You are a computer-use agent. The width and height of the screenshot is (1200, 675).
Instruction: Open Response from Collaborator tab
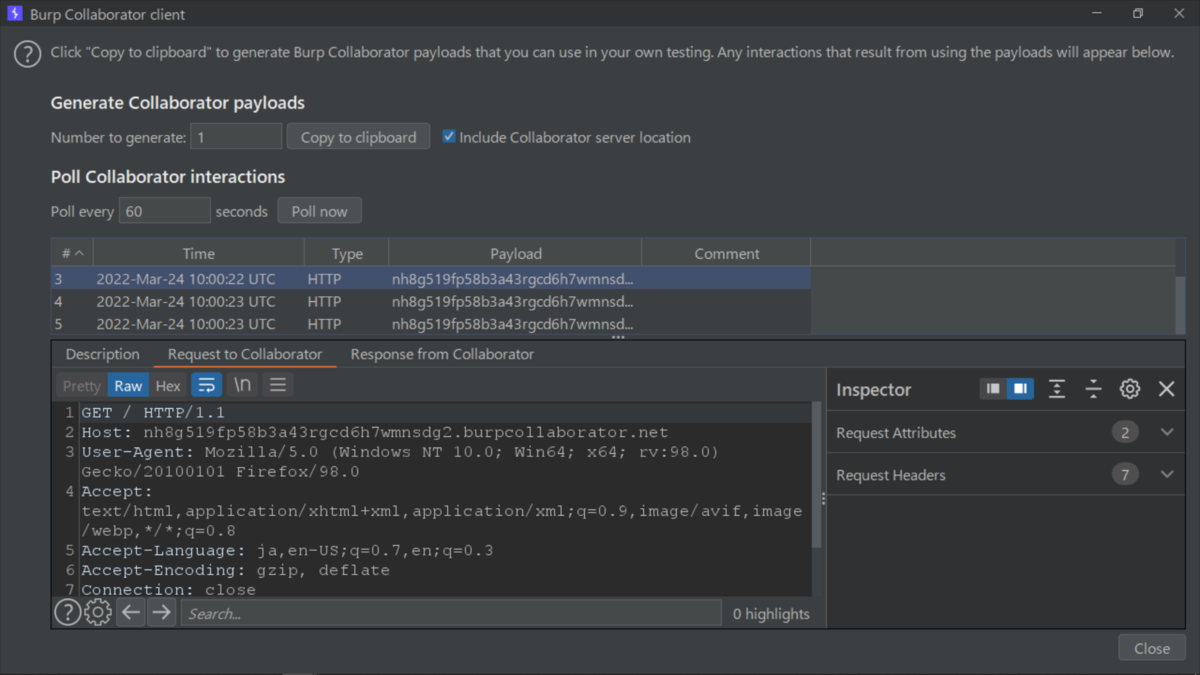pyautogui.click(x=442, y=354)
